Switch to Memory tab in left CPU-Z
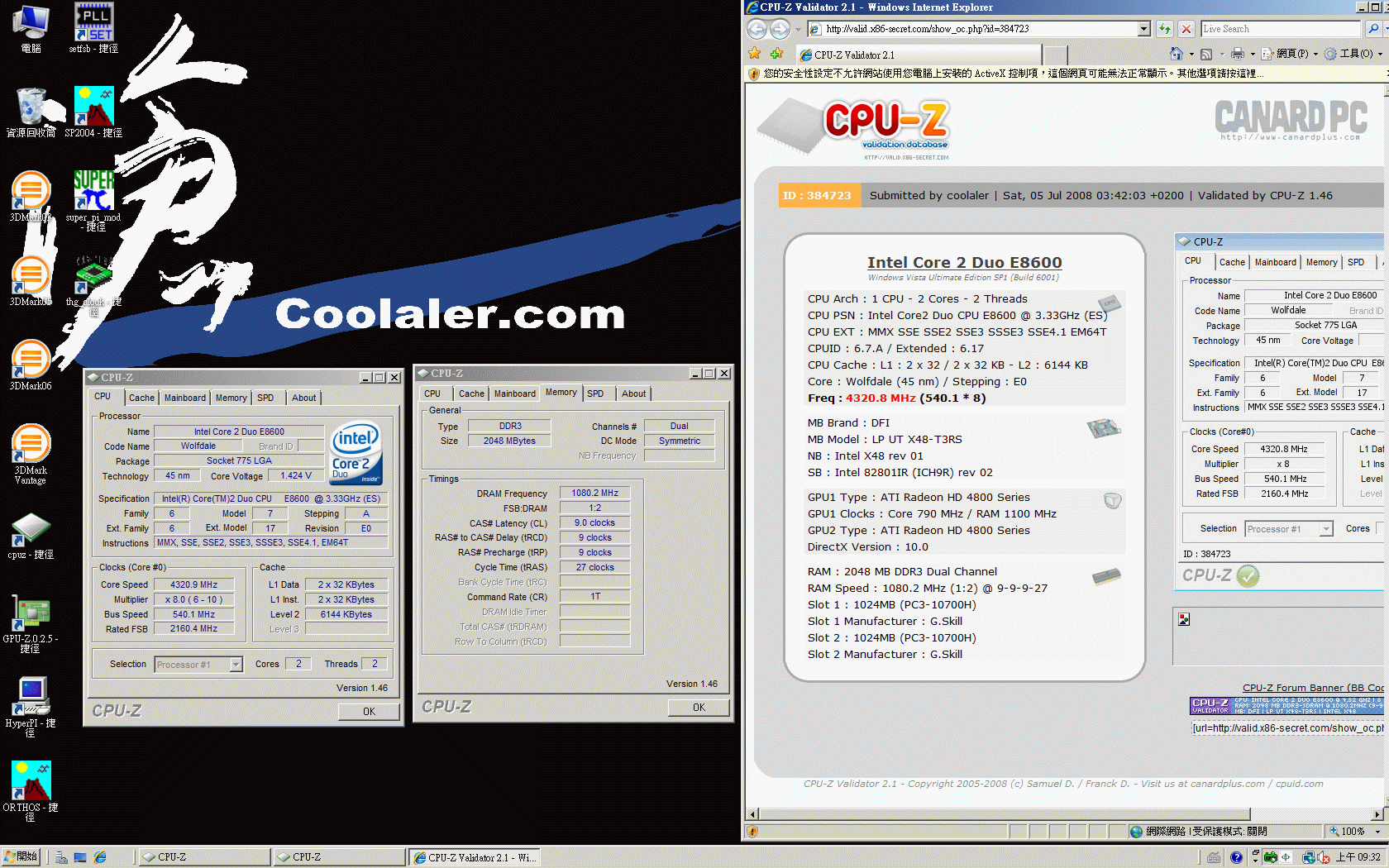This screenshot has width=1389, height=868. 231,398
